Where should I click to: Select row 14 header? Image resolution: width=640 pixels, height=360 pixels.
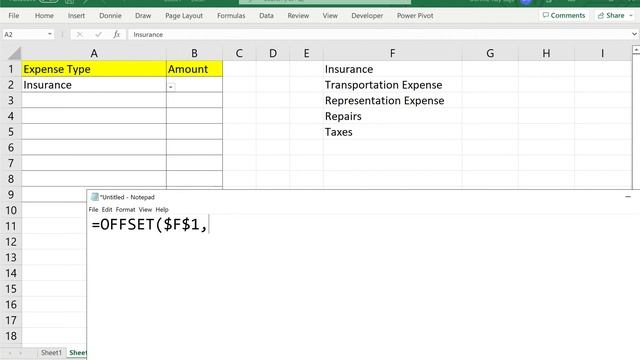click(x=11, y=273)
